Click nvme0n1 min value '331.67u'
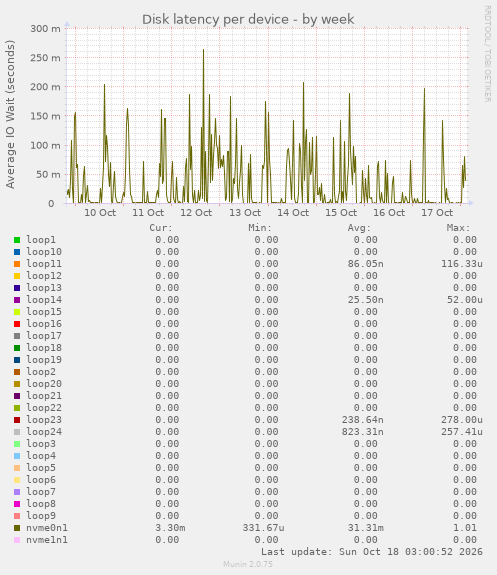The width and height of the screenshot is (497, 575). (263, 528)
